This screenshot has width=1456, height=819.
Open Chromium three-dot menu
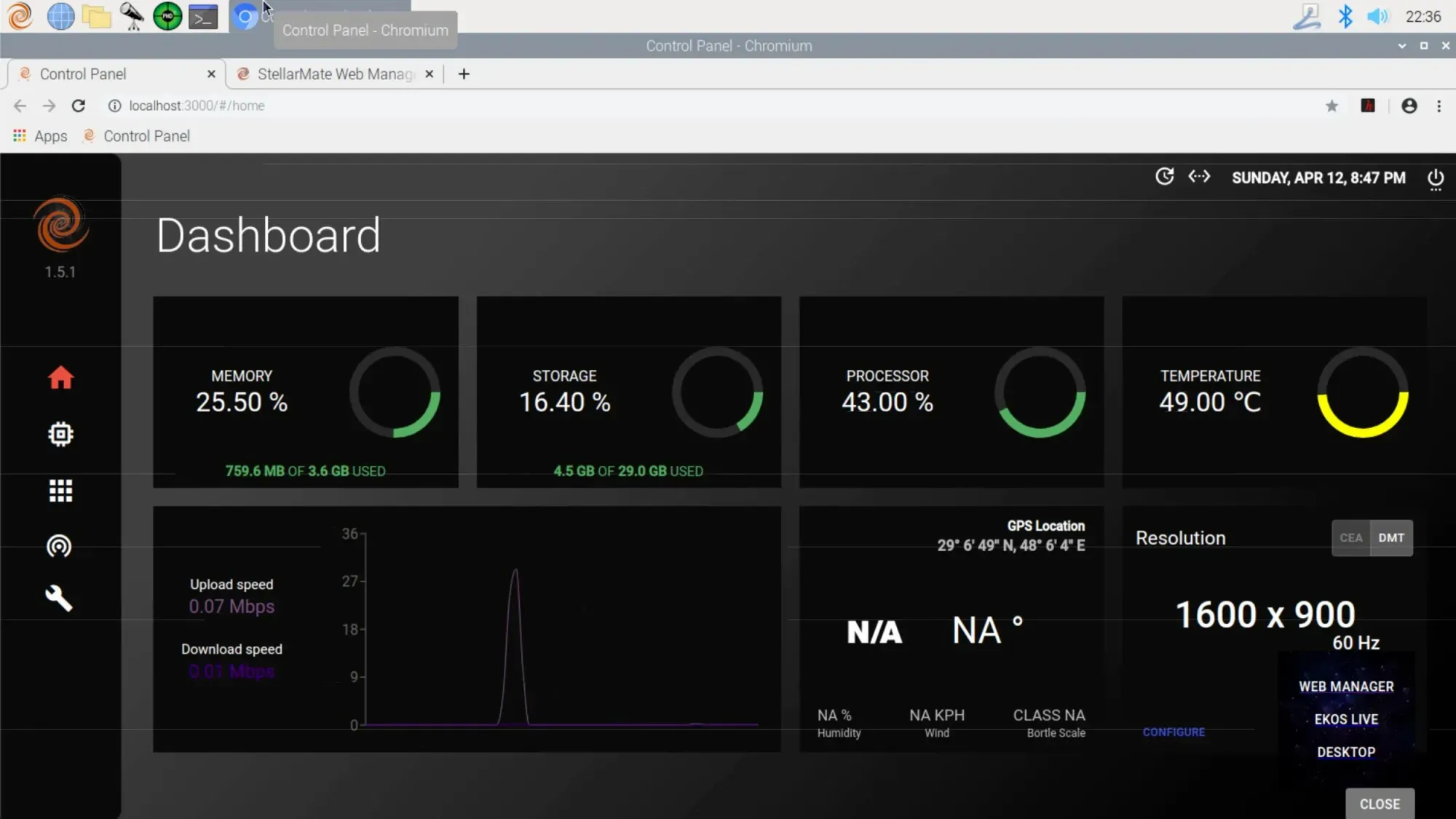click(x=1439, y=106)
